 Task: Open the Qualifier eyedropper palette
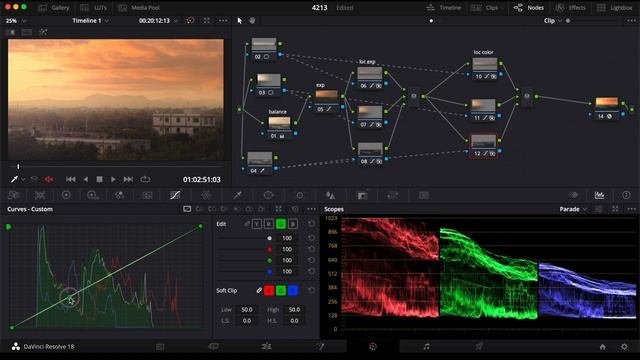(238, 195)
